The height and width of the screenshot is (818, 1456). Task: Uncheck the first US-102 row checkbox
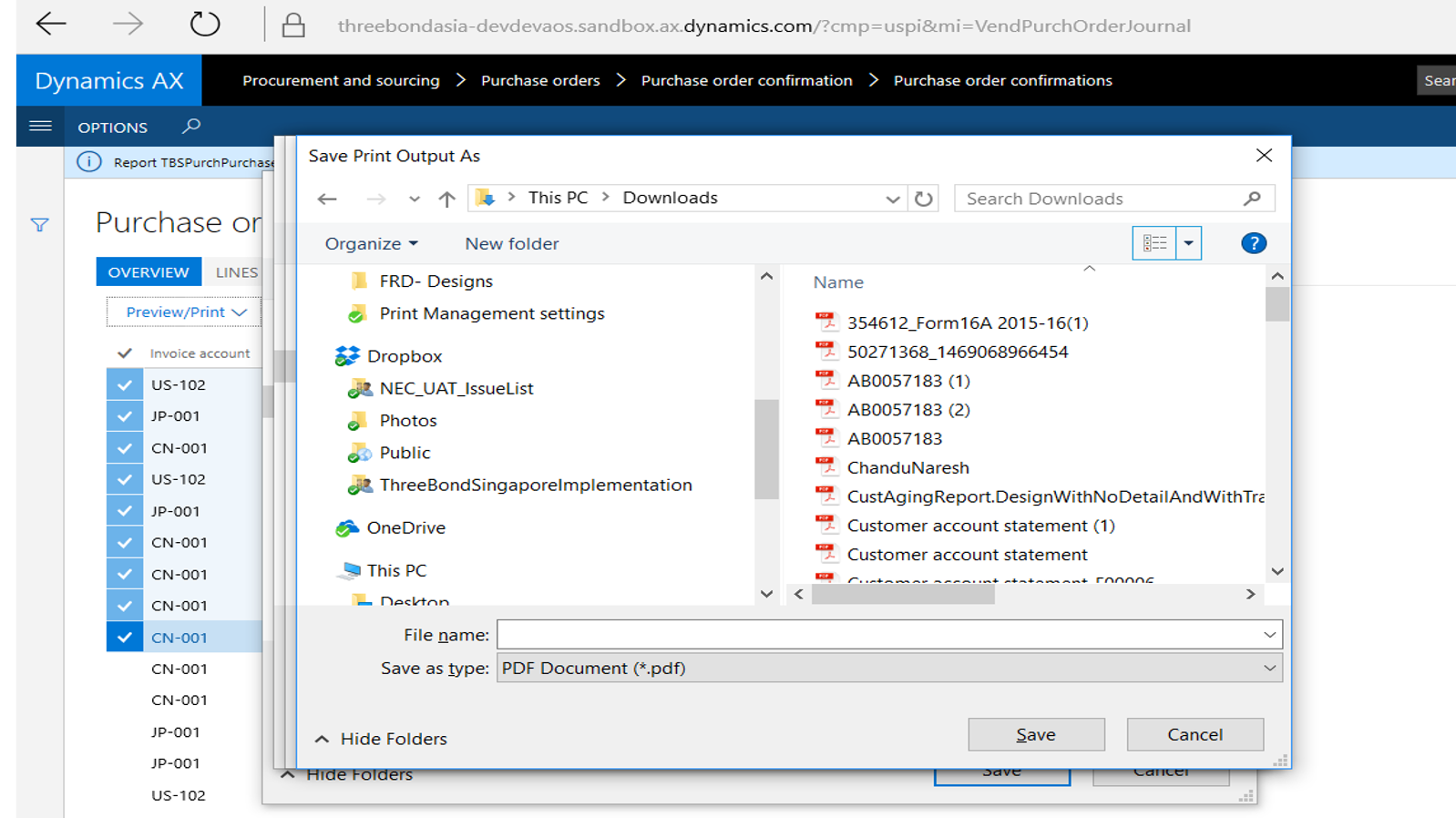[x=125, y=384]
